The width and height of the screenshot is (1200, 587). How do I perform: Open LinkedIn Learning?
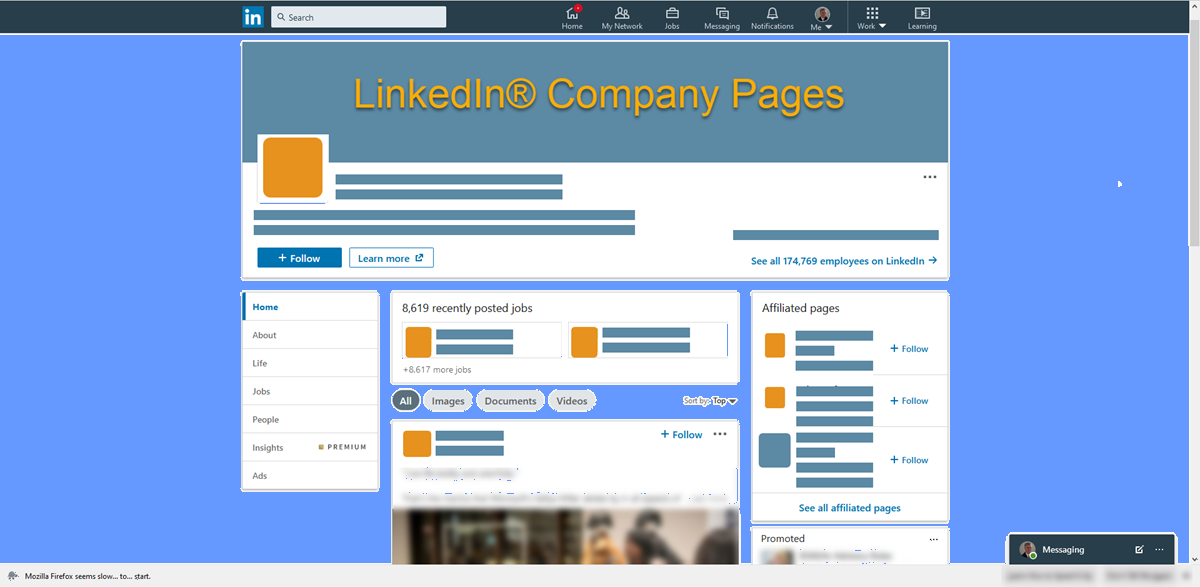pos(921,17)
